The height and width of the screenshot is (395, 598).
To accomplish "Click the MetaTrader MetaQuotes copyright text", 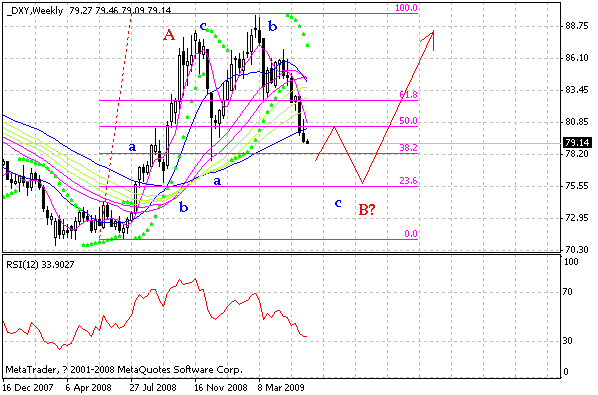I will (x=124, y=369).
